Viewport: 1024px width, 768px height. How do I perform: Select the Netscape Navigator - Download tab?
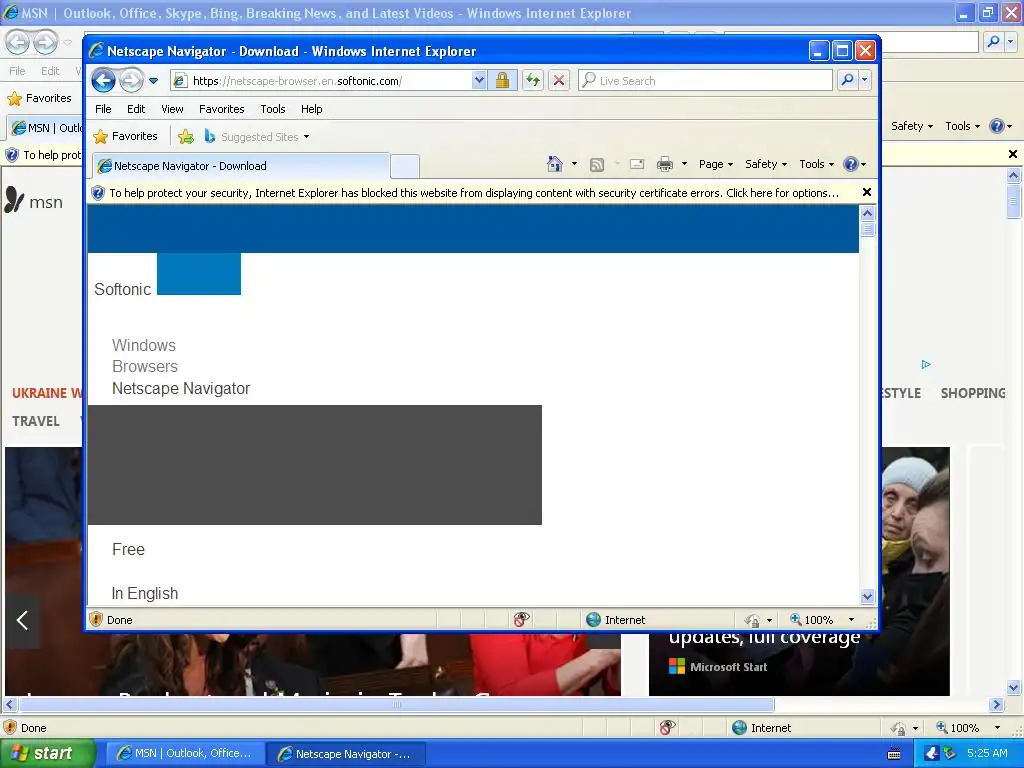point(240,166)
